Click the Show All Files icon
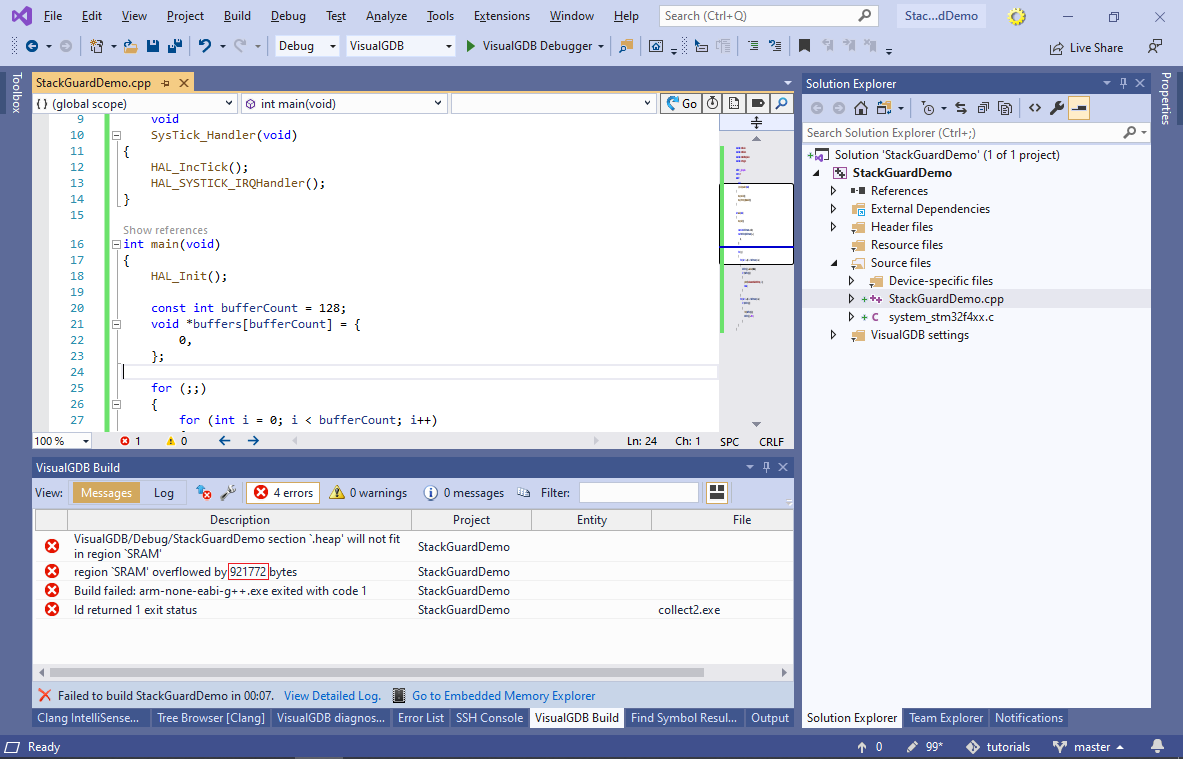Screen dimensions: 1183x759 (x=1005, y=109)
